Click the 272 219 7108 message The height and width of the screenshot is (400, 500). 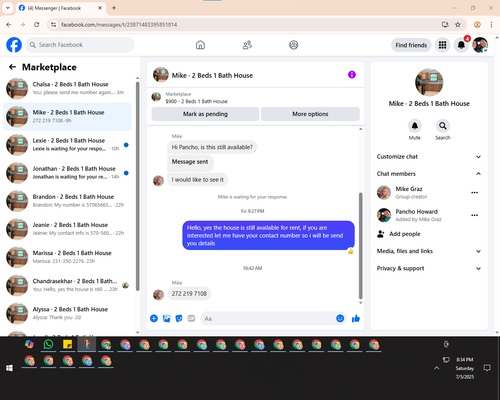tap(189, 294)
